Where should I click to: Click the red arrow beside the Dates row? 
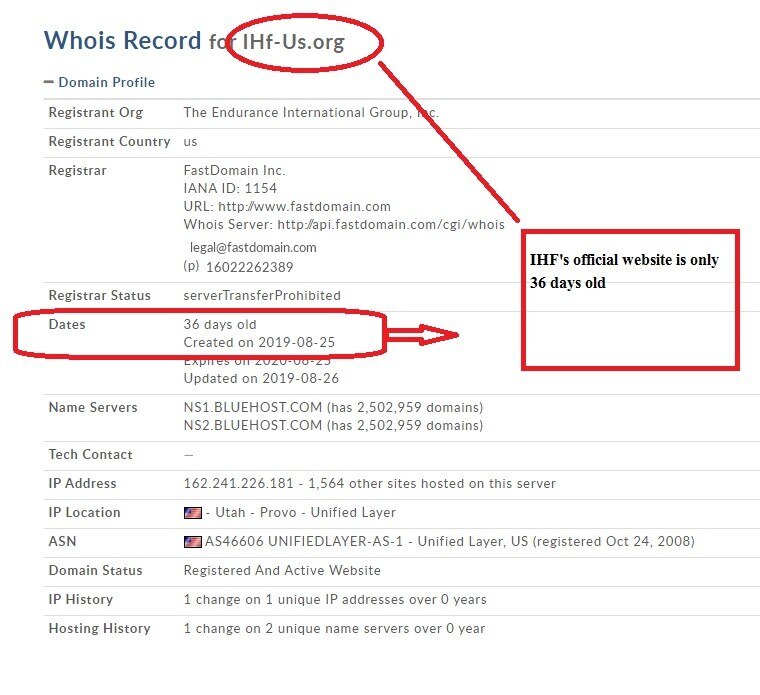(421, 336)
